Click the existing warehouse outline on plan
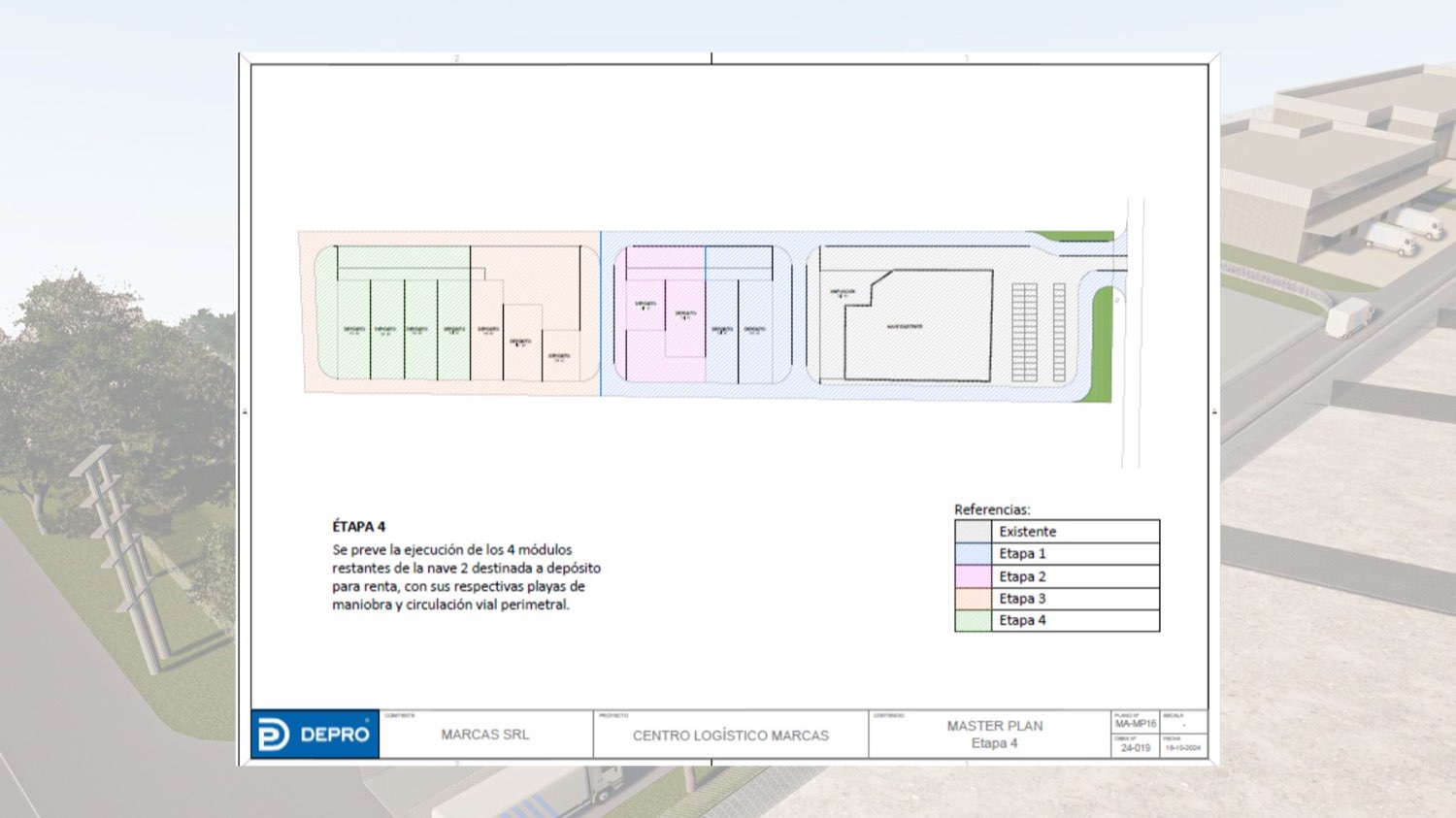The height and width of the screenshot is (818, 1456). tap(918, 325)
